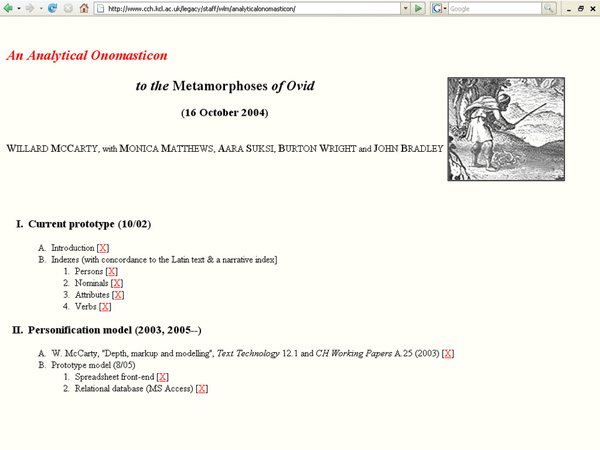Screen dimensions: 600x450
Task: Open the Spreadsheet front-end [X] link
Action: pos(163,377)
